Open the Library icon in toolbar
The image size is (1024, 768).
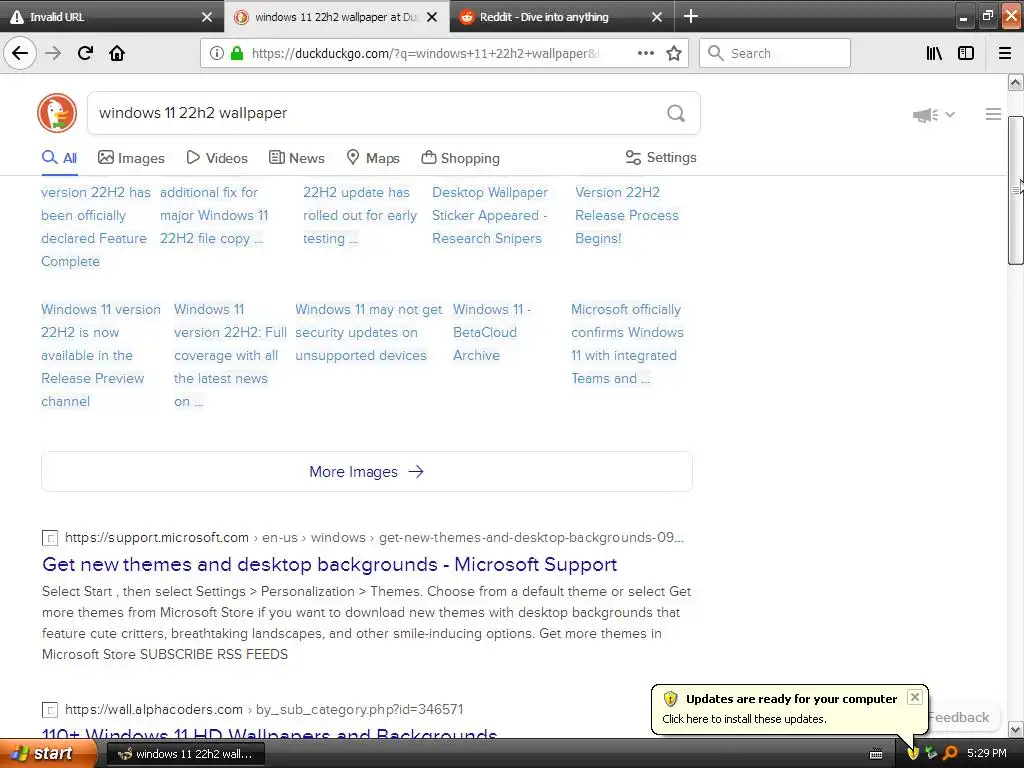(934, 53)
